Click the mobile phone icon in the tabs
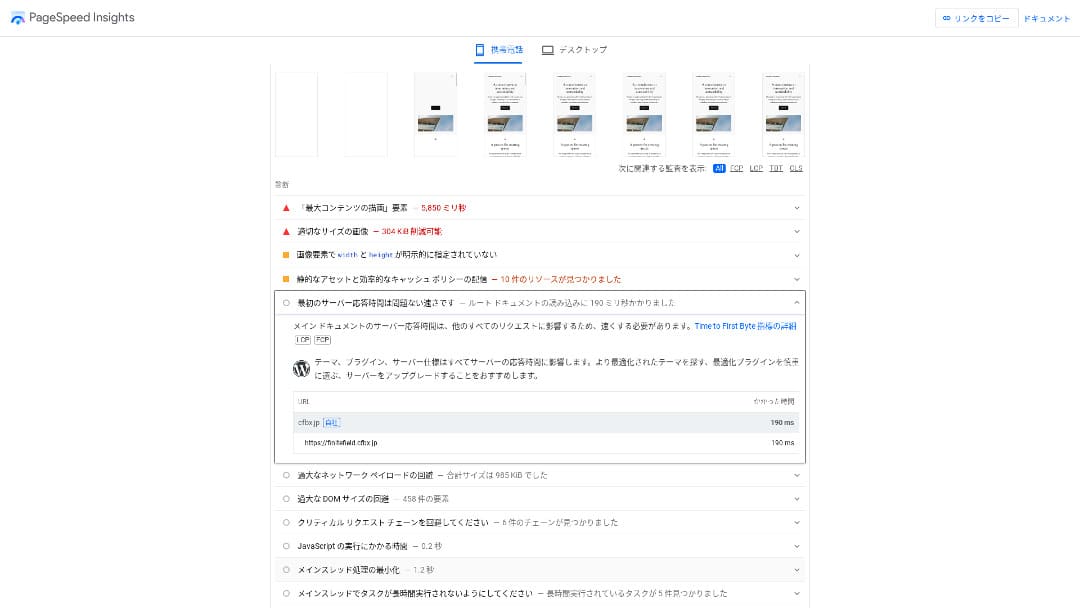 [x=480, y=50]
